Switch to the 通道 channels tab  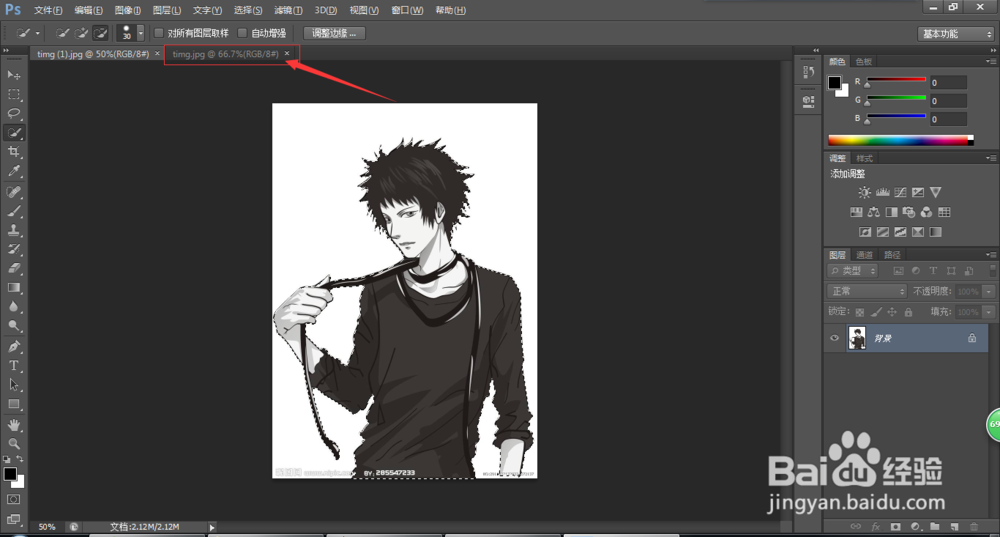pyautogui.click(x=864, y=254)
